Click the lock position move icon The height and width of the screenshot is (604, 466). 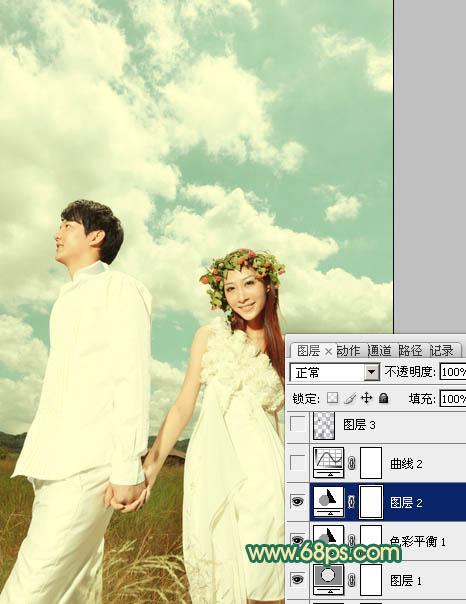pos(366,398)
